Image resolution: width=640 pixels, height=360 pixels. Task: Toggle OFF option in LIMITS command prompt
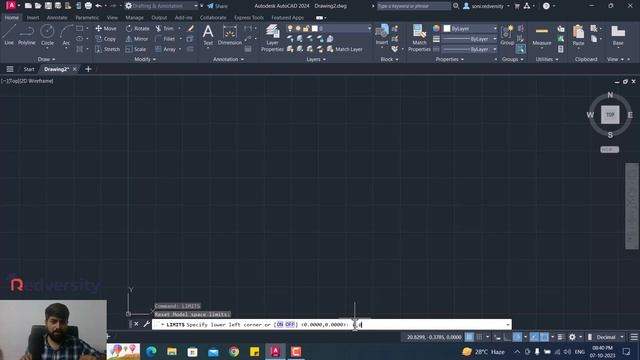point(289,324)
